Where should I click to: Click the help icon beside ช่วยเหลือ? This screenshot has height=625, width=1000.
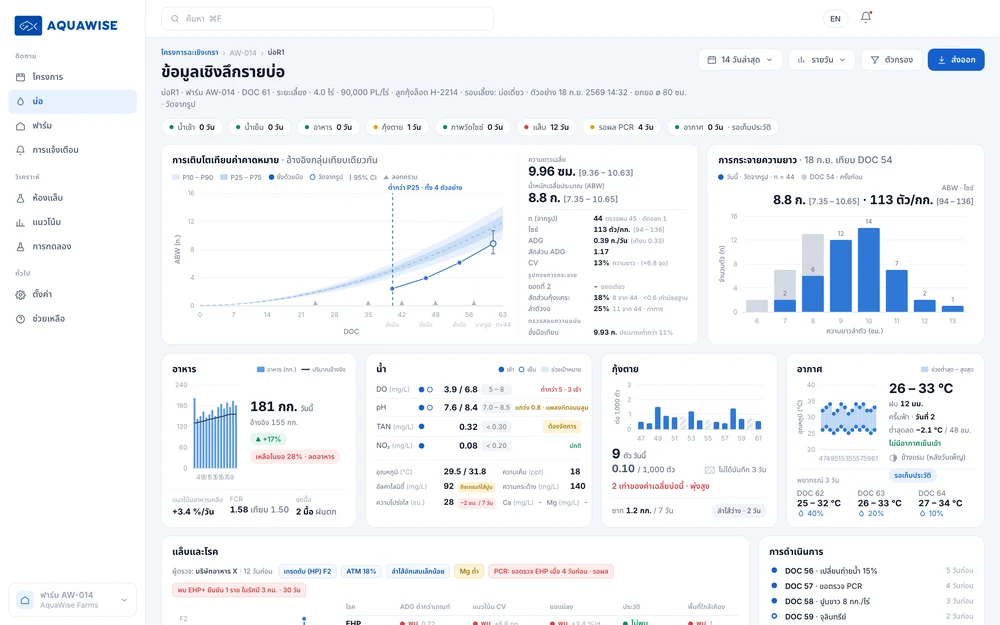click(x=20, y=319)
